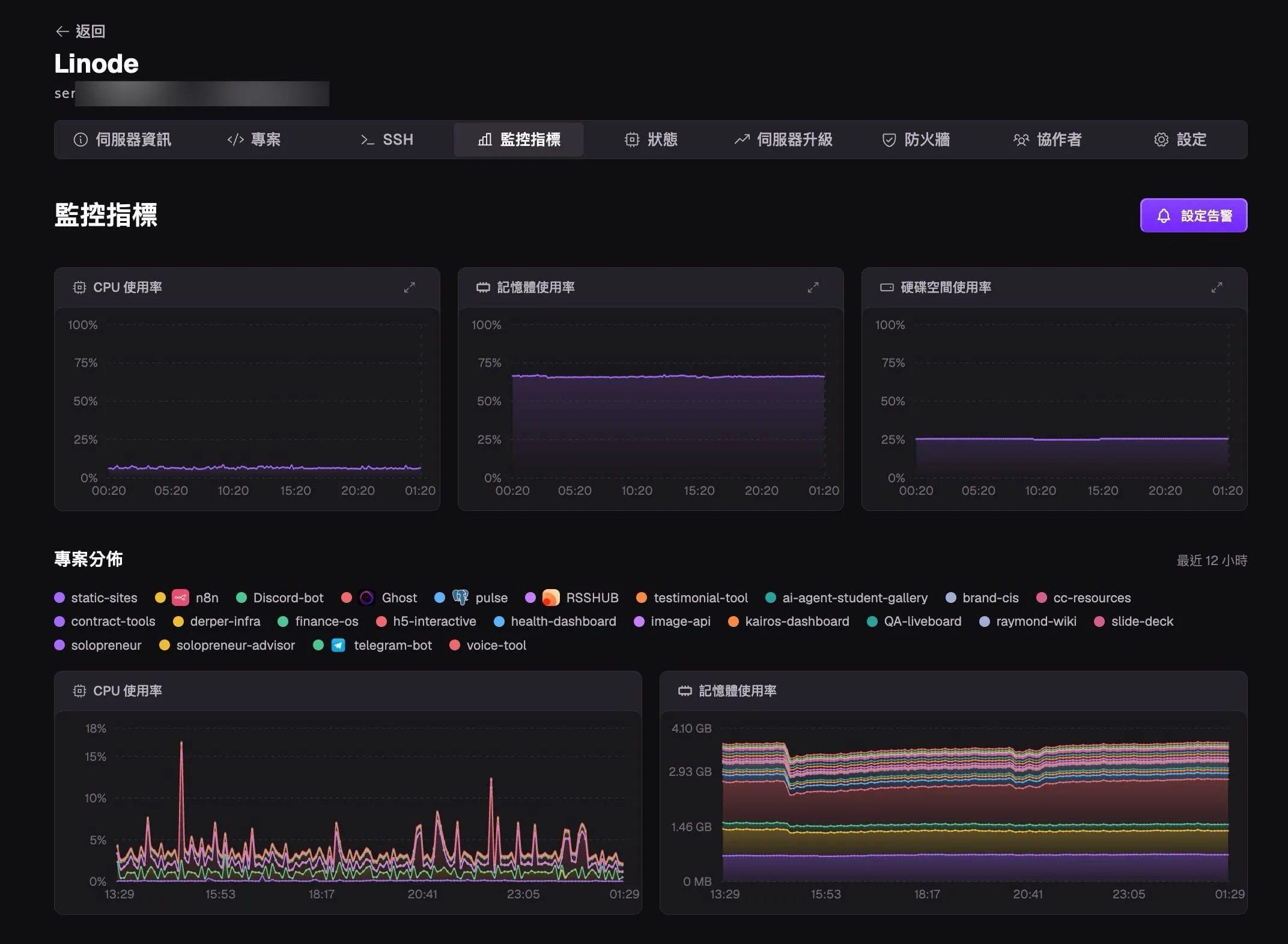Viewport: 1288px width, 944px height.
Task: Click the memory icon in bottom 記憶體使用率 card
Action: point(685,691)
